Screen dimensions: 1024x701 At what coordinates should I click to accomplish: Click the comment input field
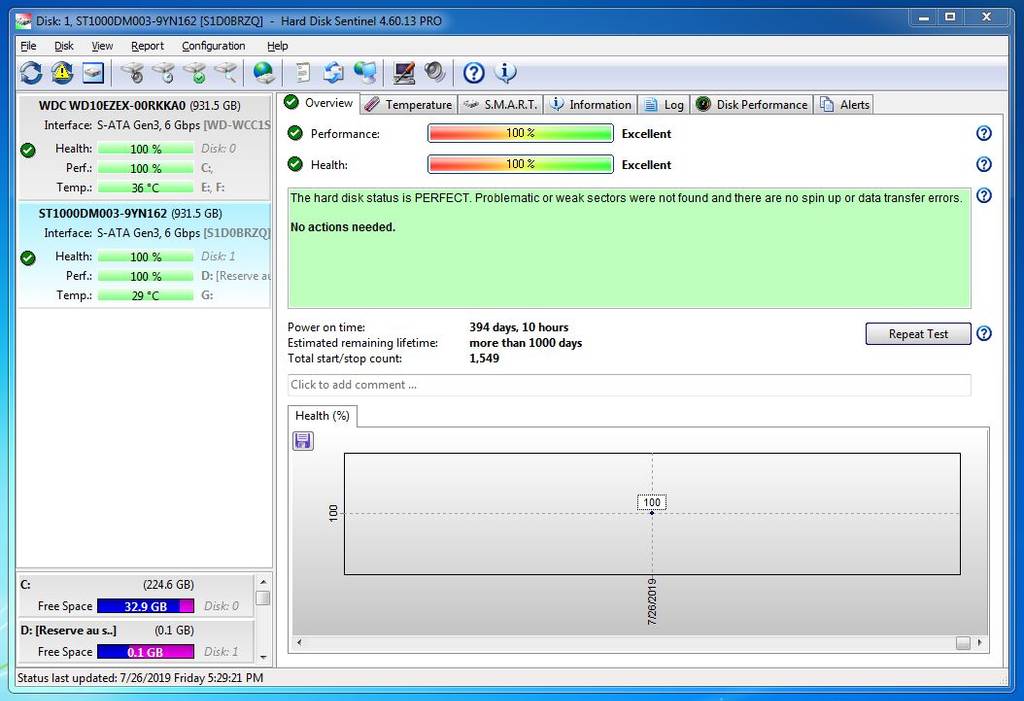628,385
